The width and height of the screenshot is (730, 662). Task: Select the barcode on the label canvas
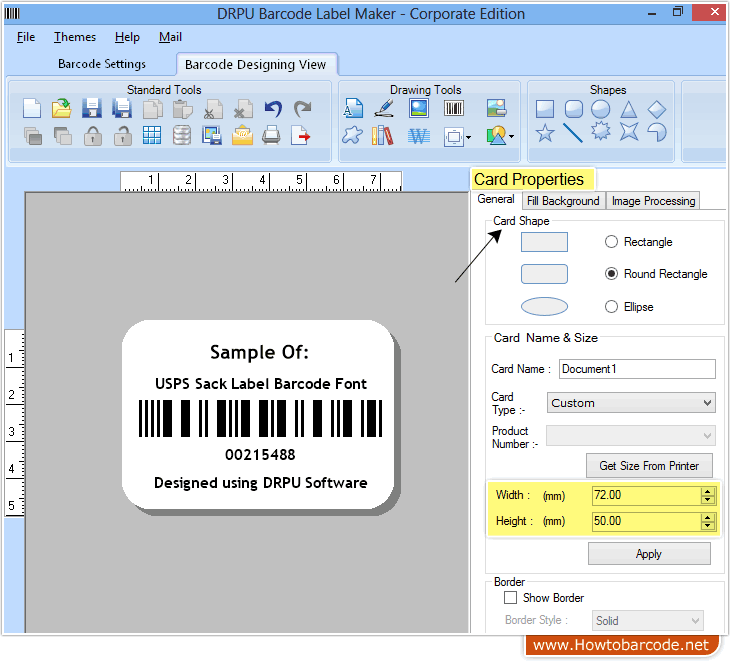pyautogui.click(x=260, y=418)
